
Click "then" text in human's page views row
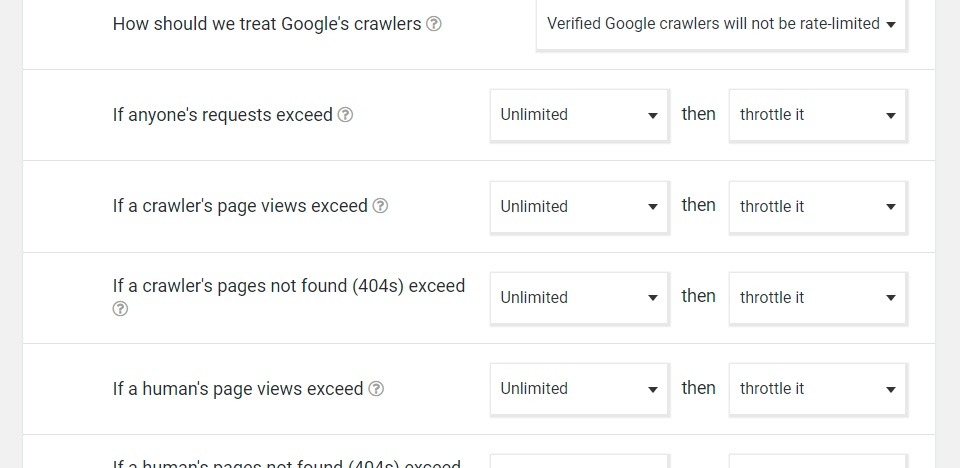[x=698, y=388]
